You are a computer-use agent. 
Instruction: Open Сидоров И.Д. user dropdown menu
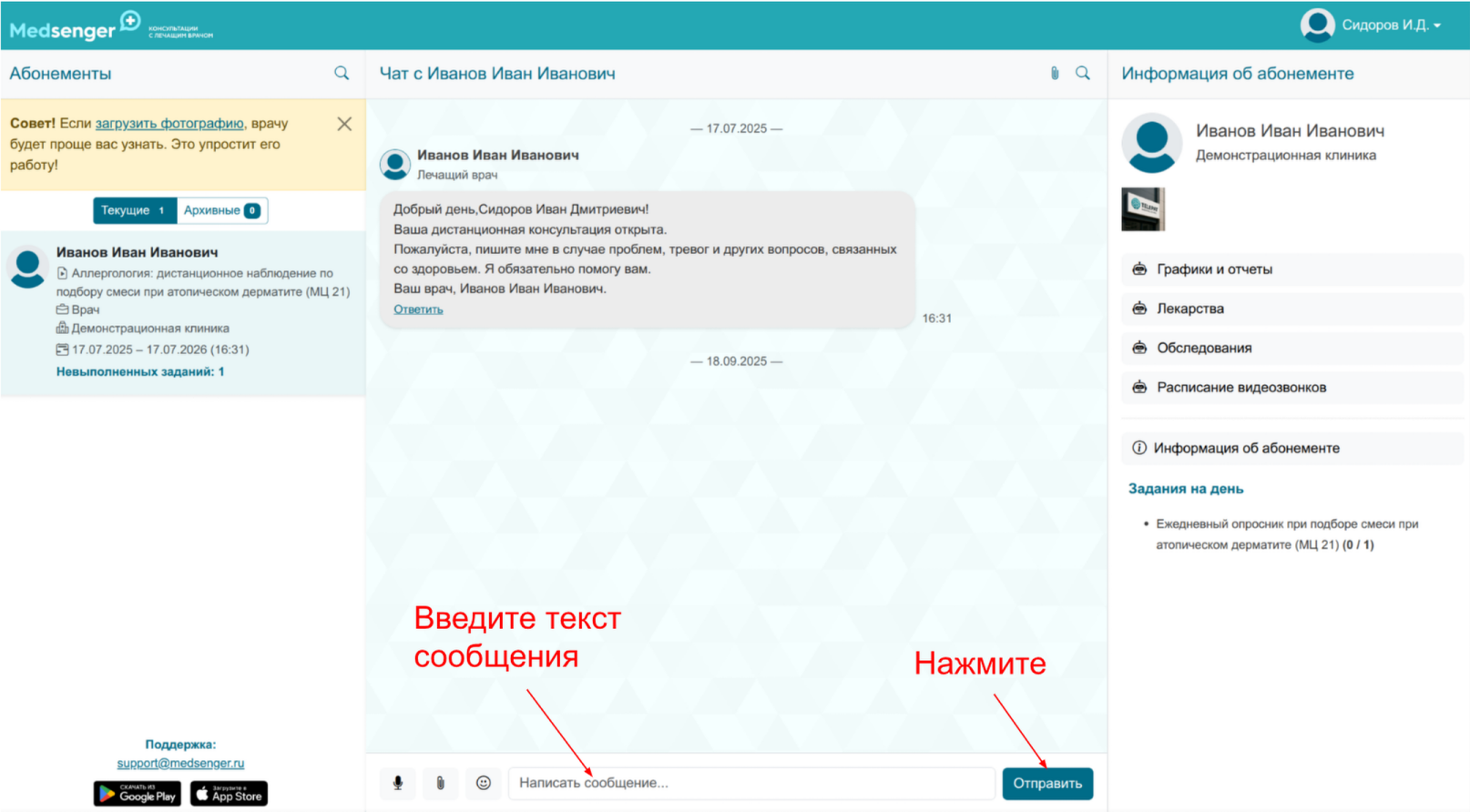pos(1371,25)
